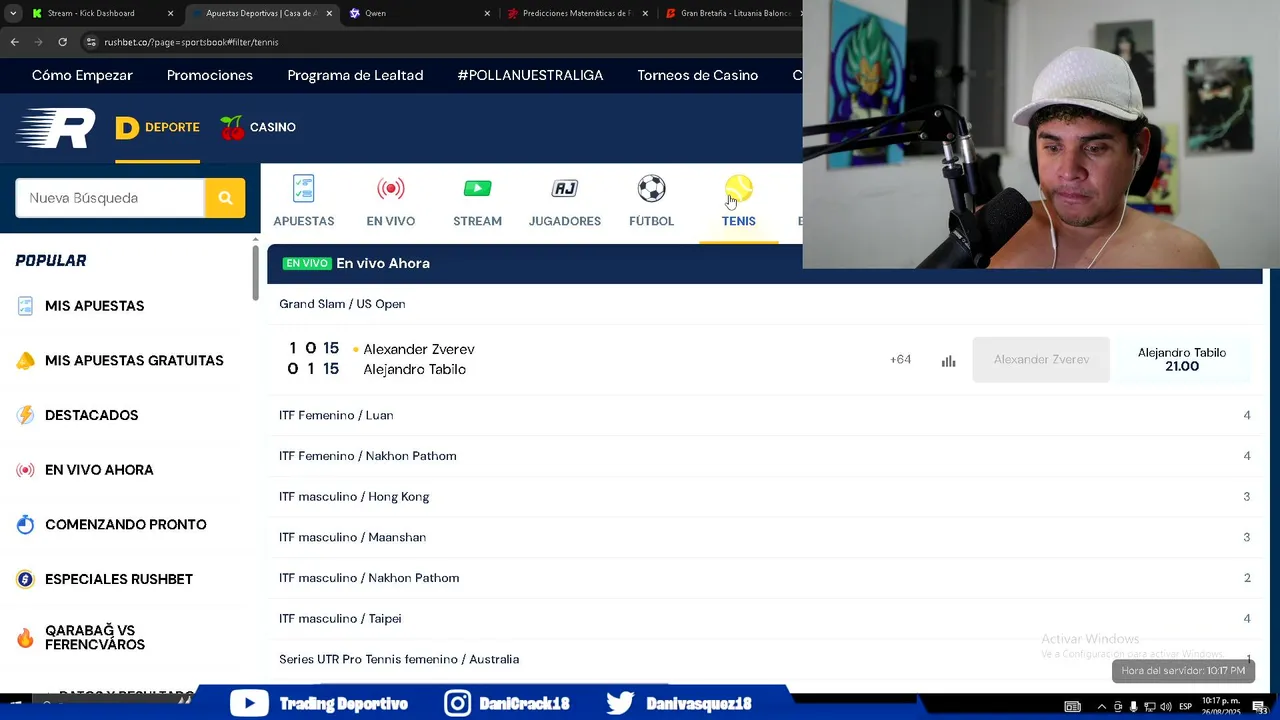Close the Stream - Kick Dashboard tab
The image size is (1280, 720).
click(x=170, y=13)
